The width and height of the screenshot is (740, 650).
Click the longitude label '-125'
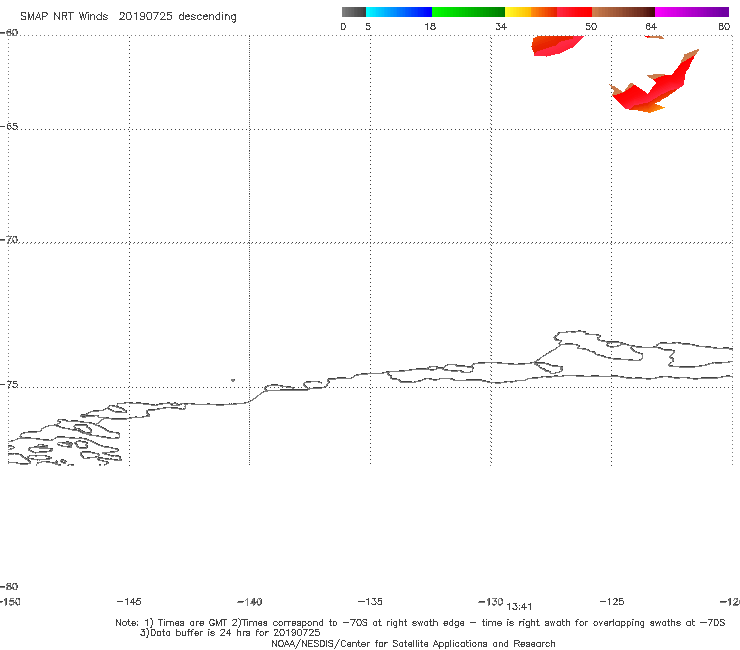612,601
